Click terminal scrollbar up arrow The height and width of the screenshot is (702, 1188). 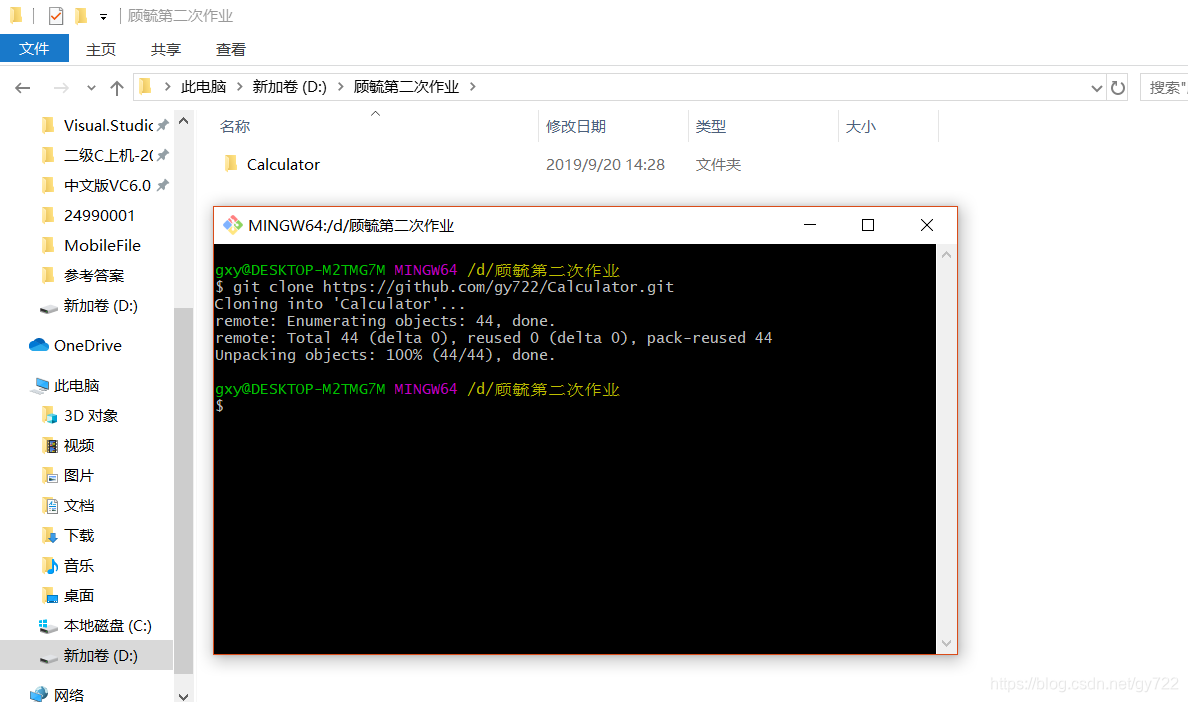(946, 255)
